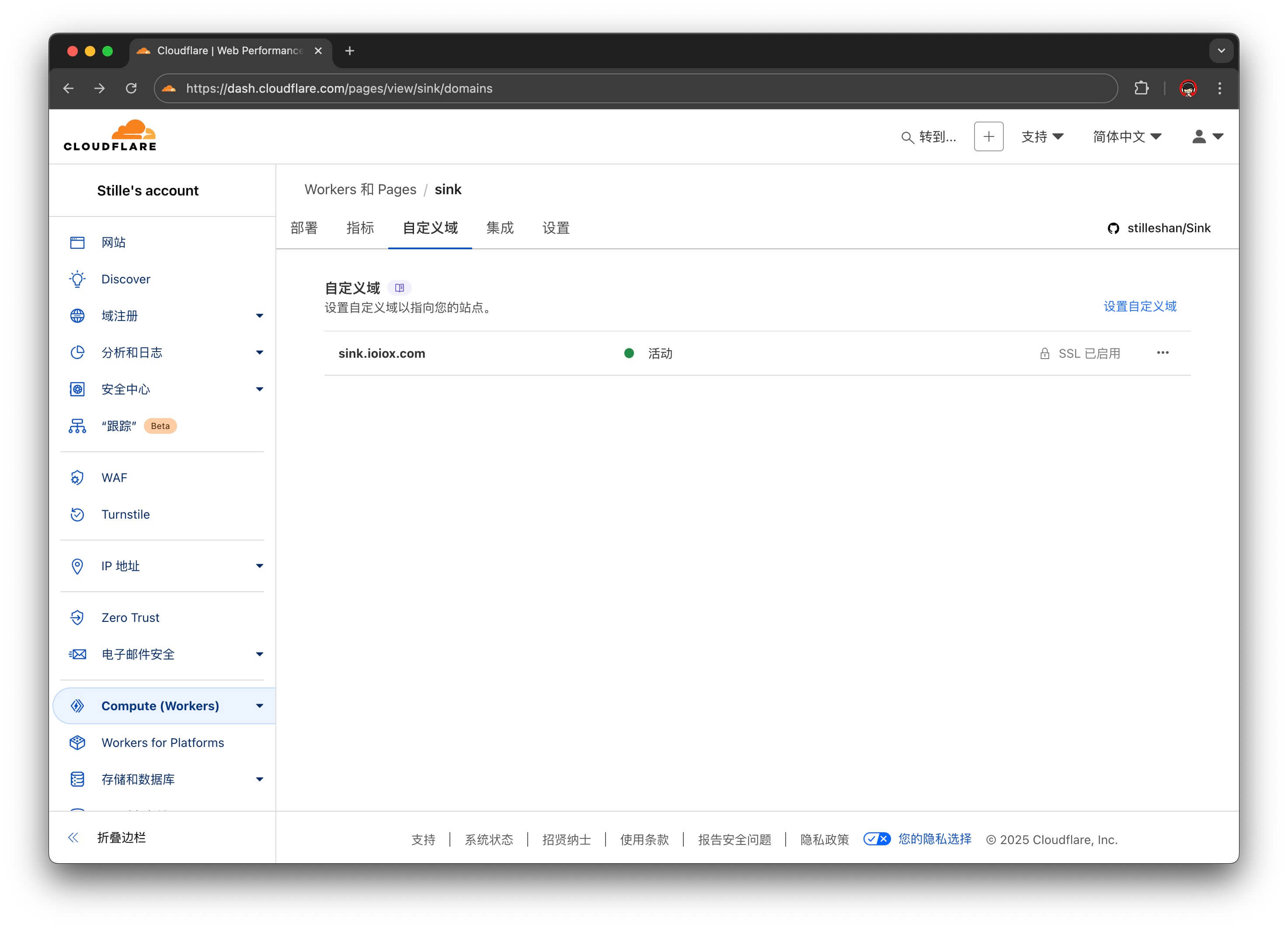Click the browser reload button
This screenshot has height=928, width=1288.
click(131, 88)
